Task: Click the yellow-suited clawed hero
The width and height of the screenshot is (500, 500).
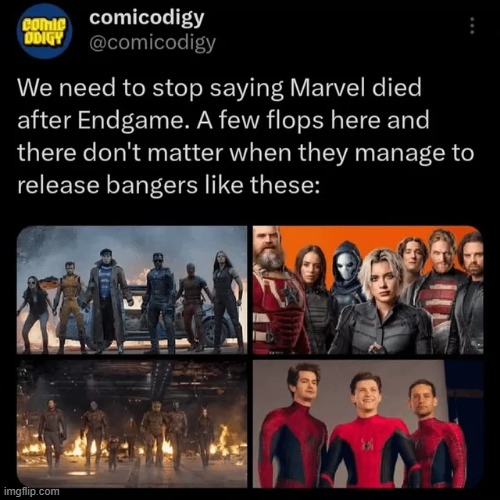Action: click(69, 305)
